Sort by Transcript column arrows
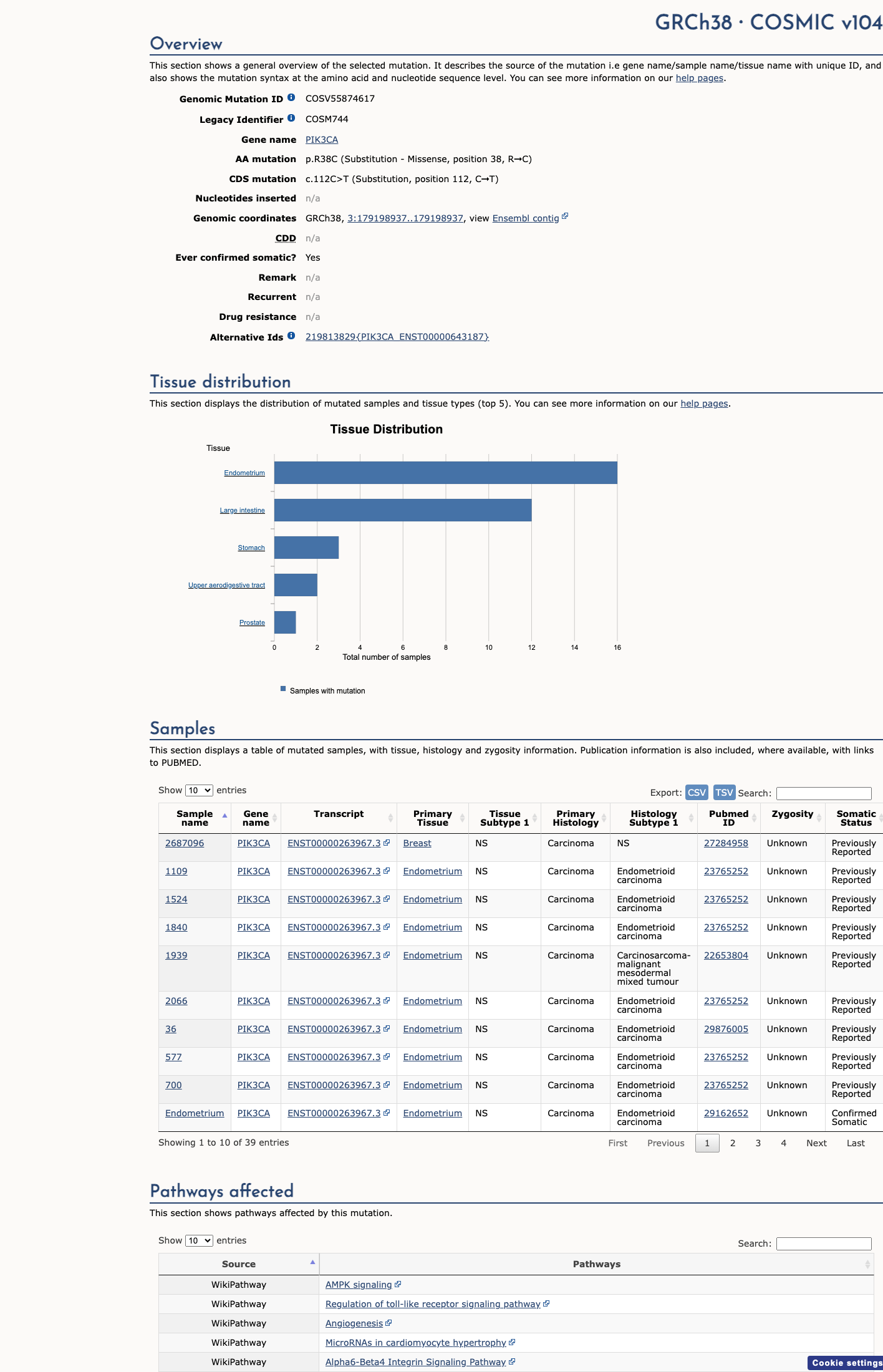Image resolution: width=883 pixels, height=1372 pixels. [390, 818]
